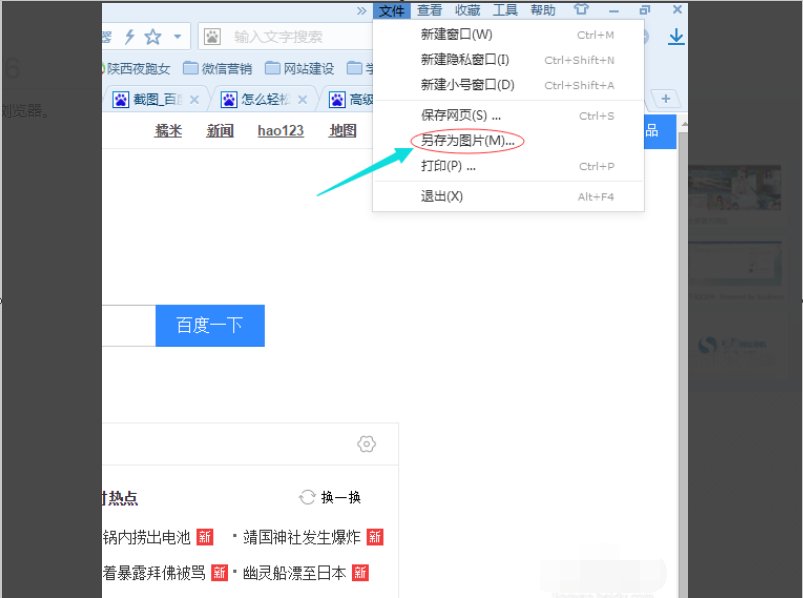Refresh hot topics with 换一换
Viewport: 803px width, 598px height.
click(331, 497)
